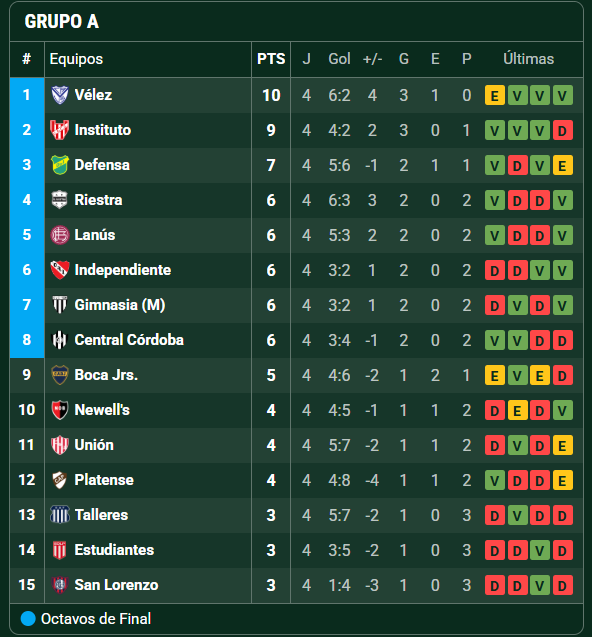
Task: Click the Boca Jrs. crest icon
Action: (x=60, y=375)
